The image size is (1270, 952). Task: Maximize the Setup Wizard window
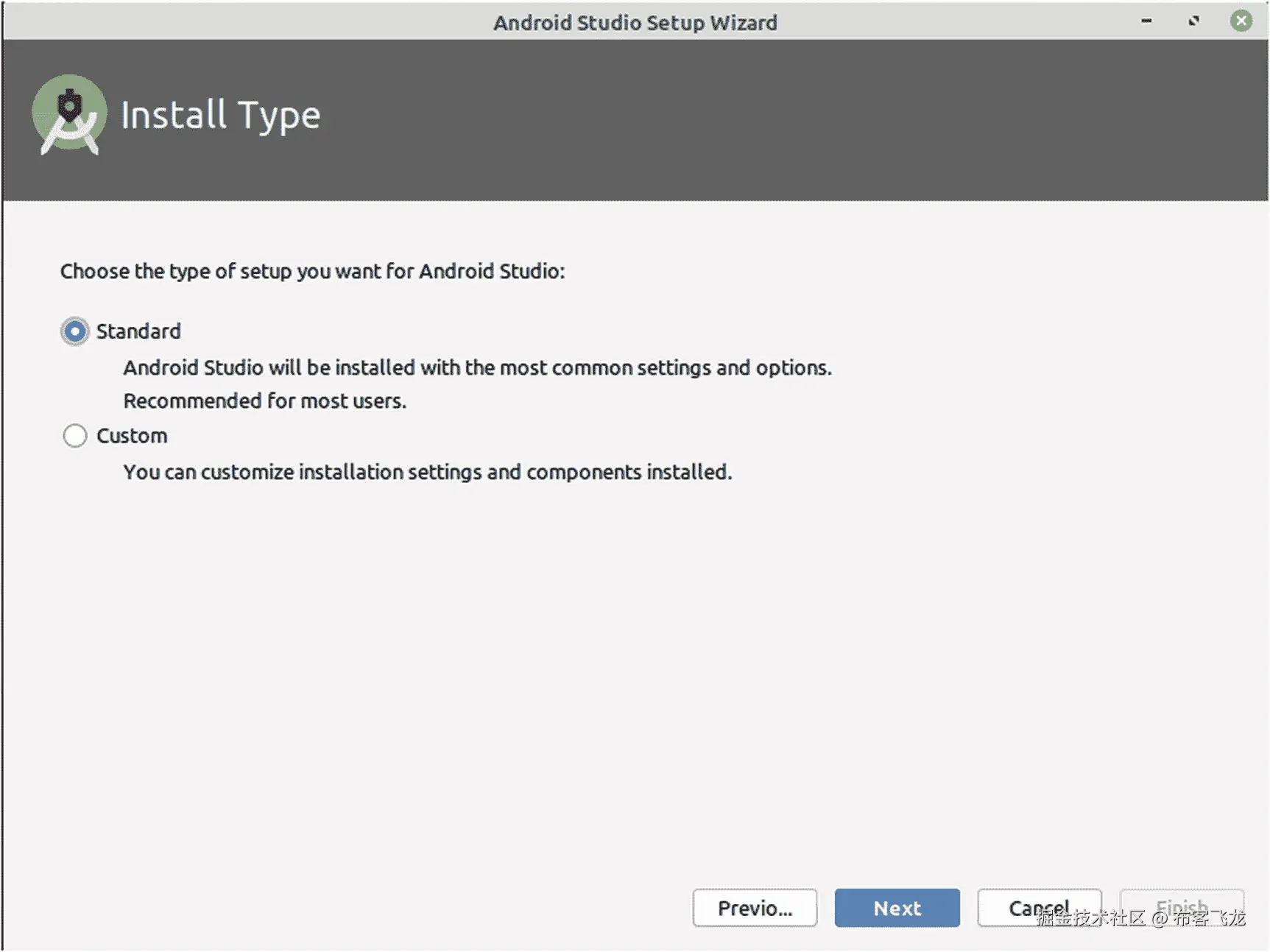click(x=1193, y=21)
